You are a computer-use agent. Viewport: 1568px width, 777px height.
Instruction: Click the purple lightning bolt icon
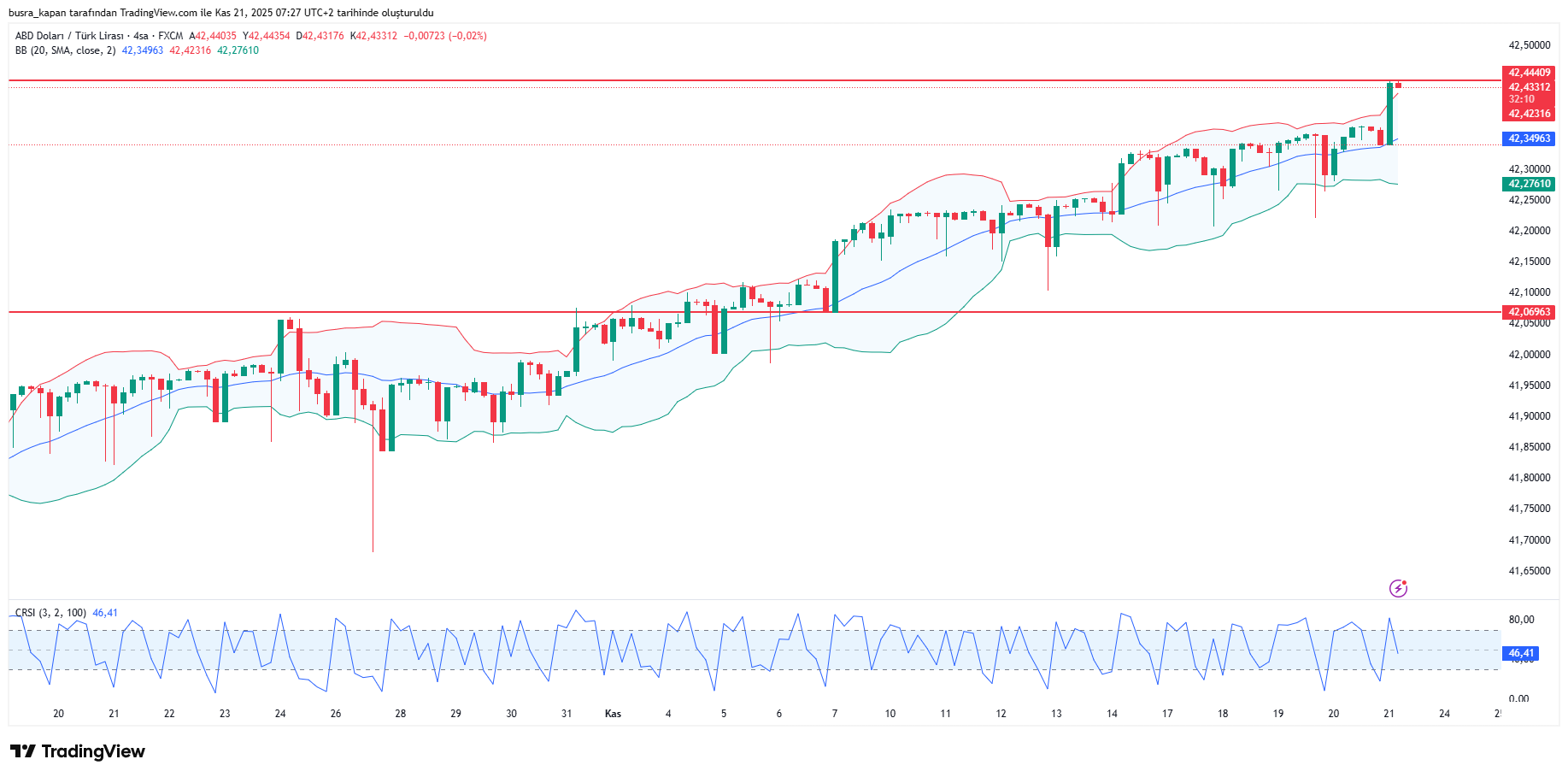click(x=1398, y=588)
